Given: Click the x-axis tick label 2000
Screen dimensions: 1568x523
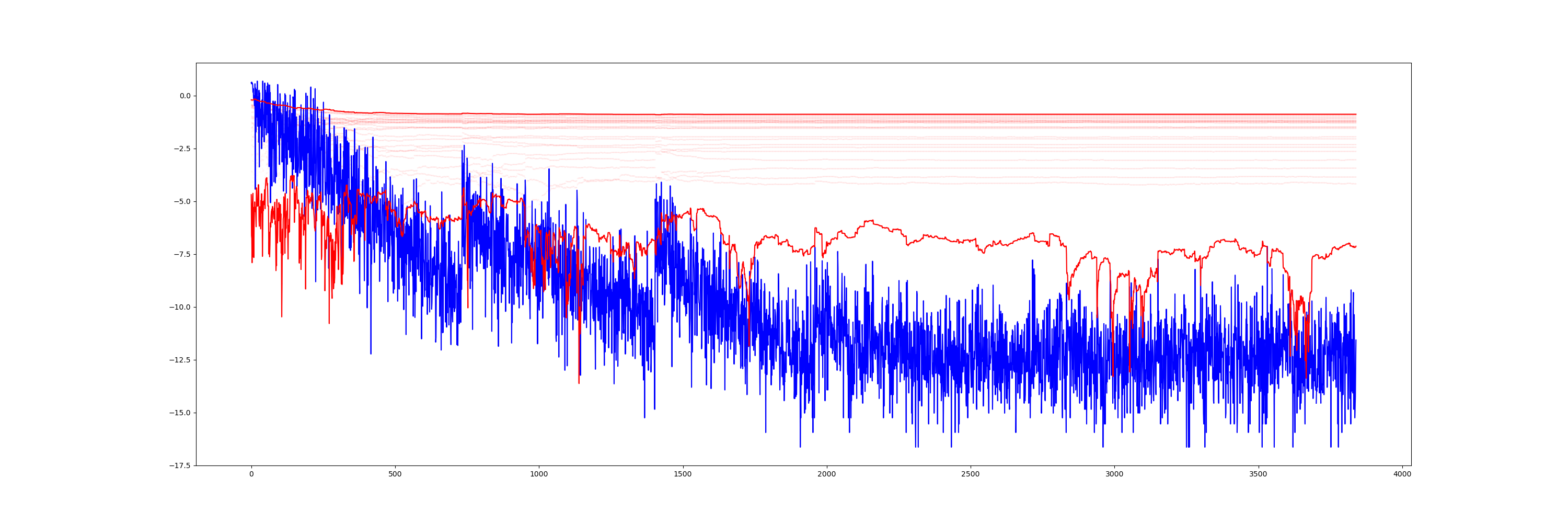Looking at the screenshot, I should pos(827,474).
